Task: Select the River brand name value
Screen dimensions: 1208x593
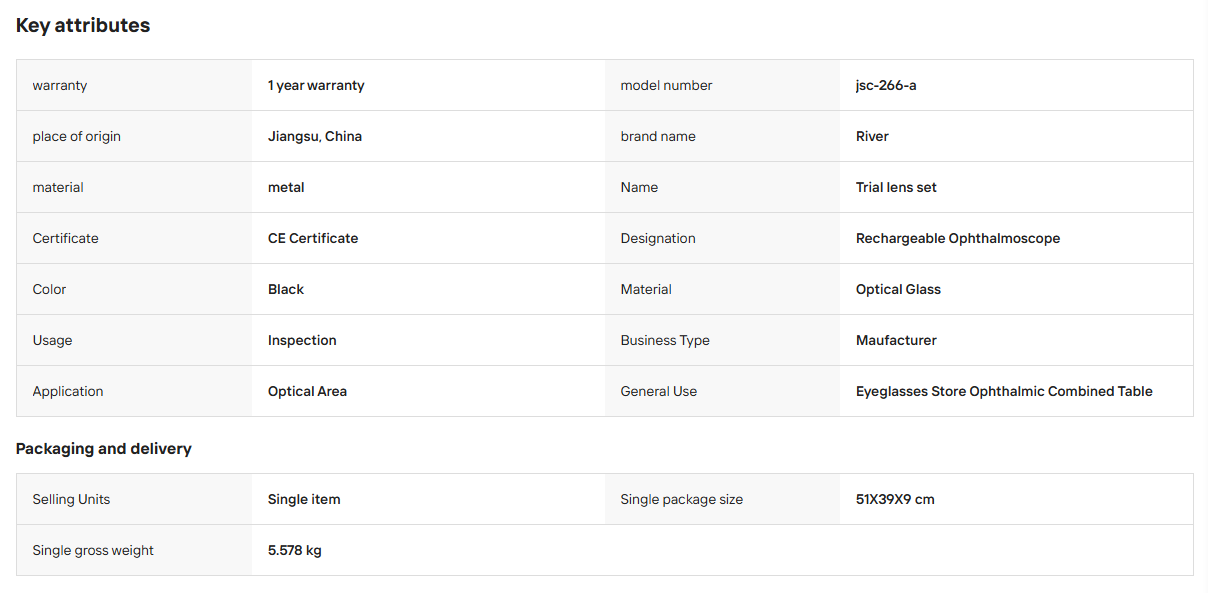Action: pos(872,137)
